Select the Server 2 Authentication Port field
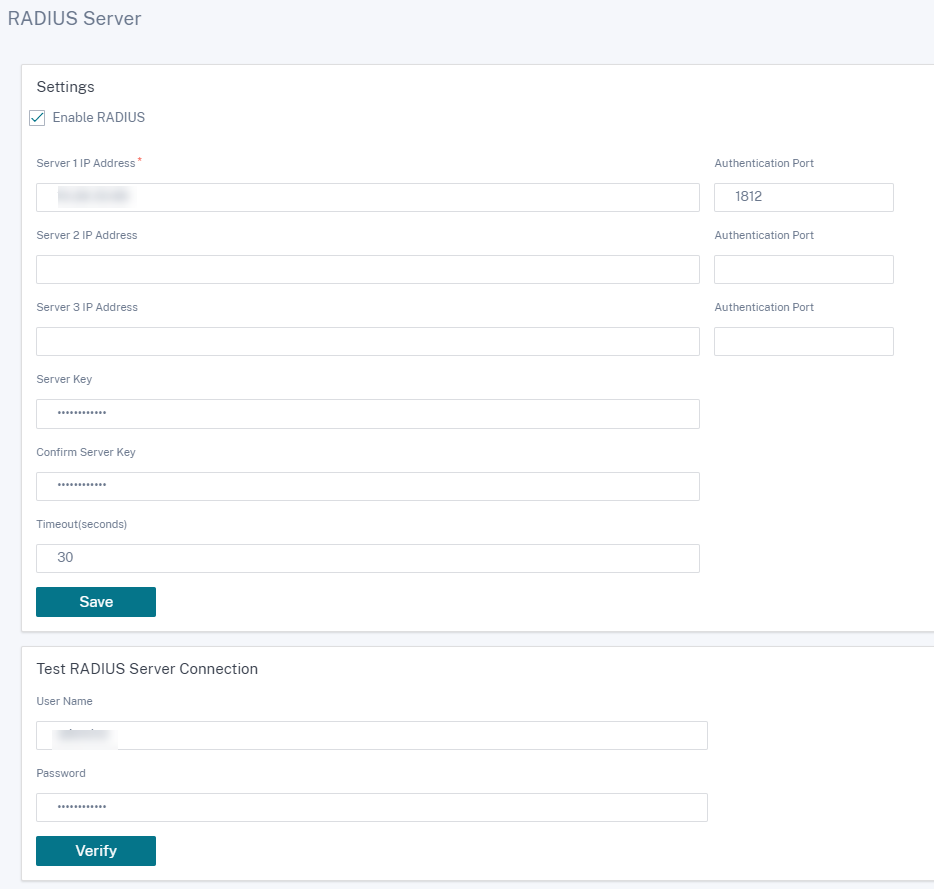 (x=804, y=269)
